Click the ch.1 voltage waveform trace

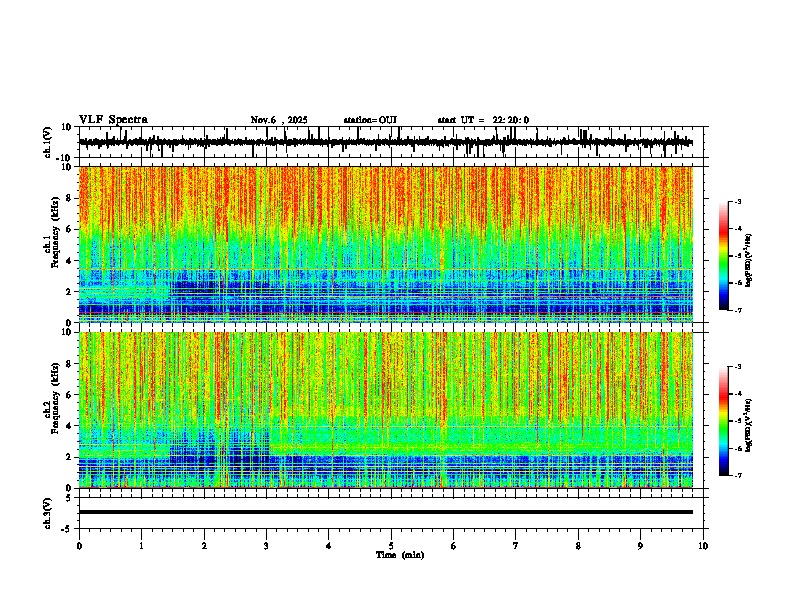[x=386, y=143]
